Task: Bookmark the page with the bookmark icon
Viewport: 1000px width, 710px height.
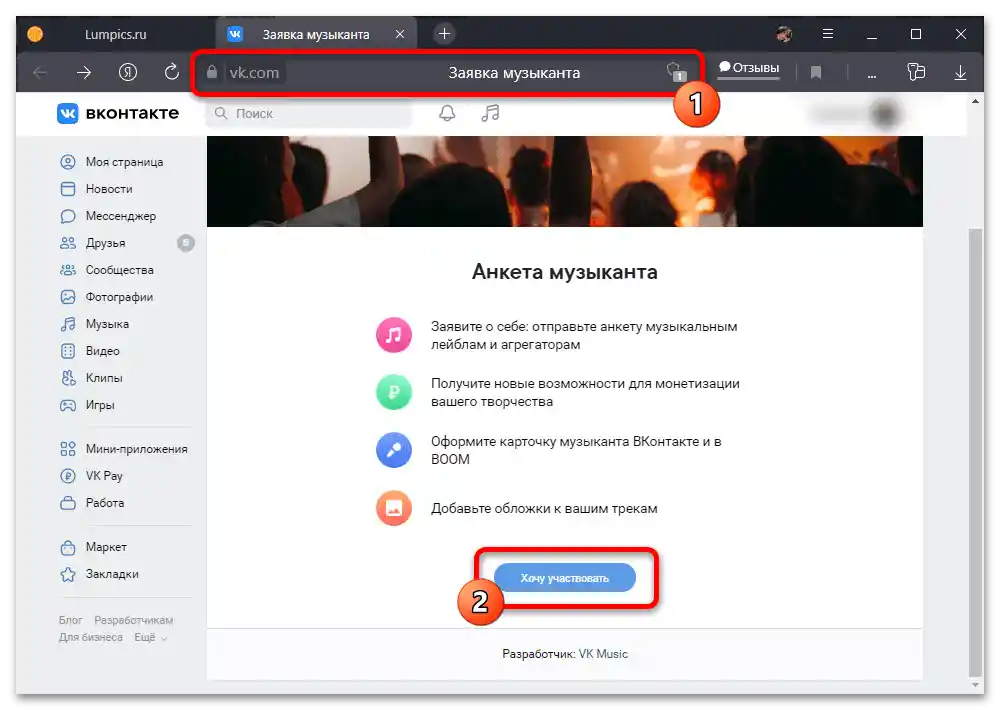Action: pyautogui.click(x=816, y=73)
